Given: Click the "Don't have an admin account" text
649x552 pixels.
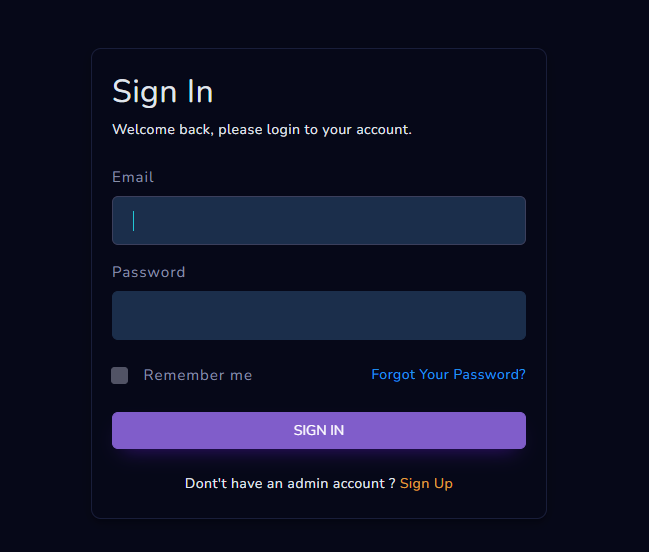Looking at the screenshot, I should pos(290,483).
